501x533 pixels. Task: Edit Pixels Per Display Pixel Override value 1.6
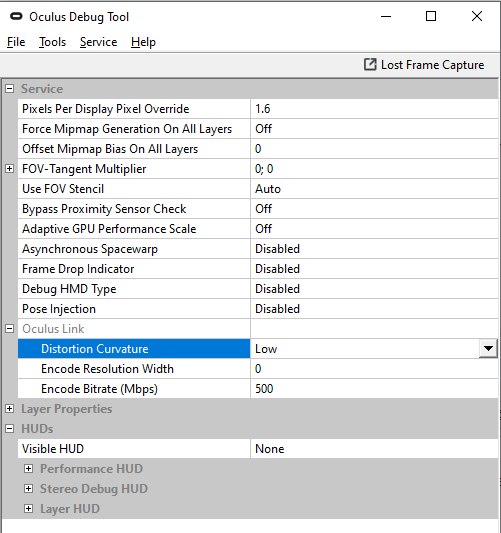(x=374, y=109)
